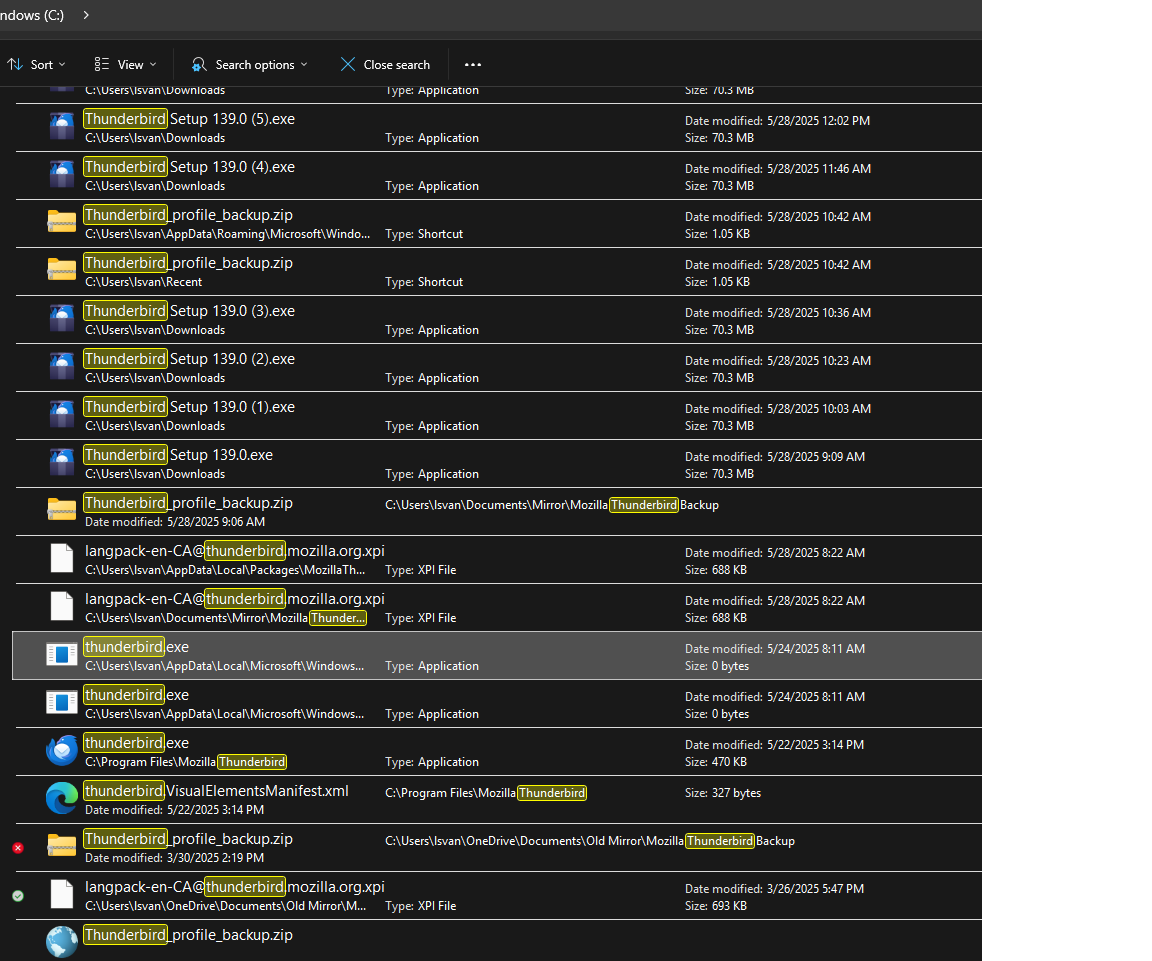The height and width of the screenshot is (961, 1152).
Task: Select thunderbird.VisualElementsManifest.xml file name
Action: pos(217,791)
